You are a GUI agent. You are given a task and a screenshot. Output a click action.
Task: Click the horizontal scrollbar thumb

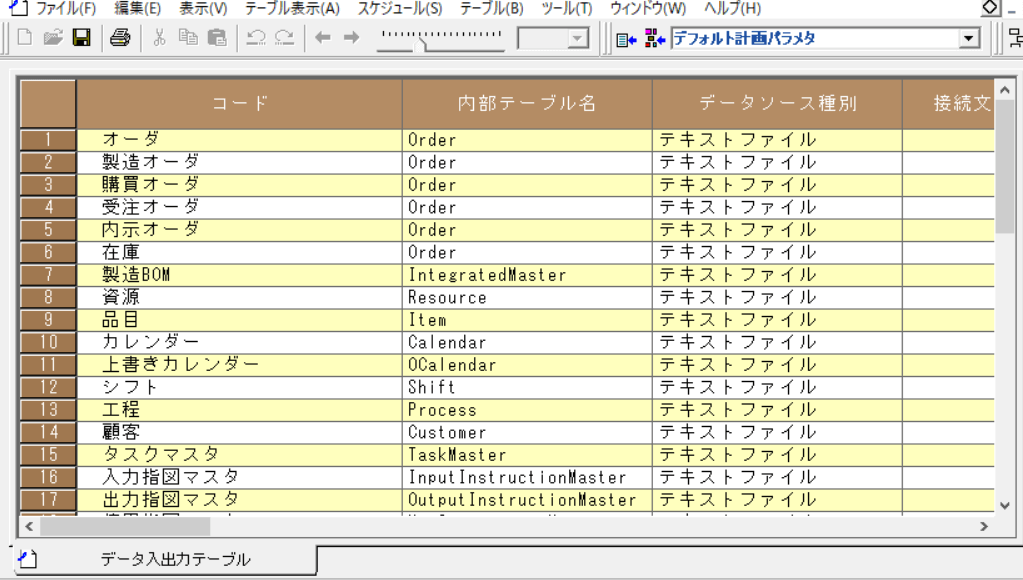[x=125, y=527]
